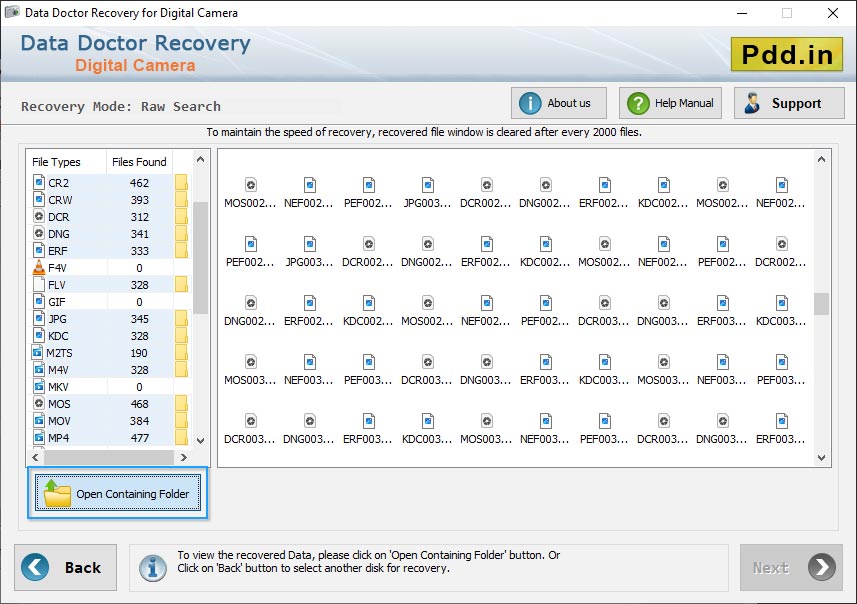Select the M4V video file icon

39,370
